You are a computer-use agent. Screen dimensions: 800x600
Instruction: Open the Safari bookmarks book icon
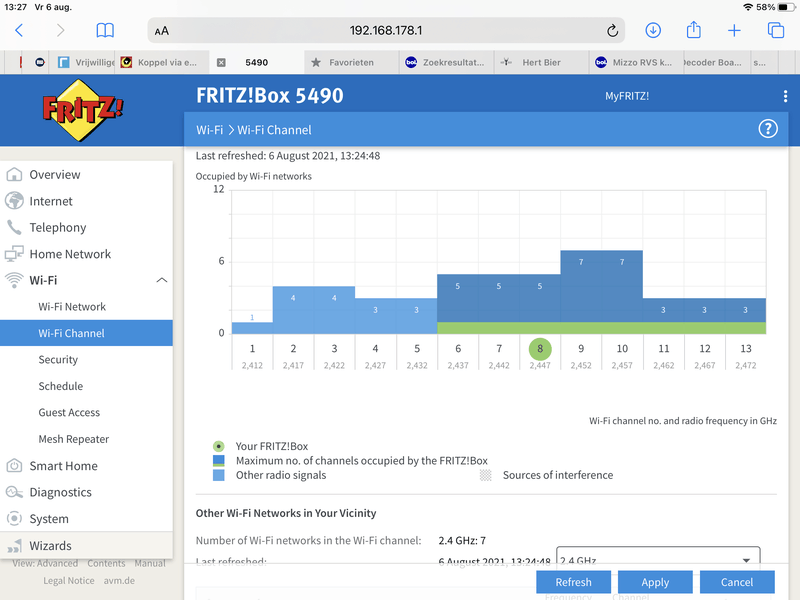[x=105, y=31]
